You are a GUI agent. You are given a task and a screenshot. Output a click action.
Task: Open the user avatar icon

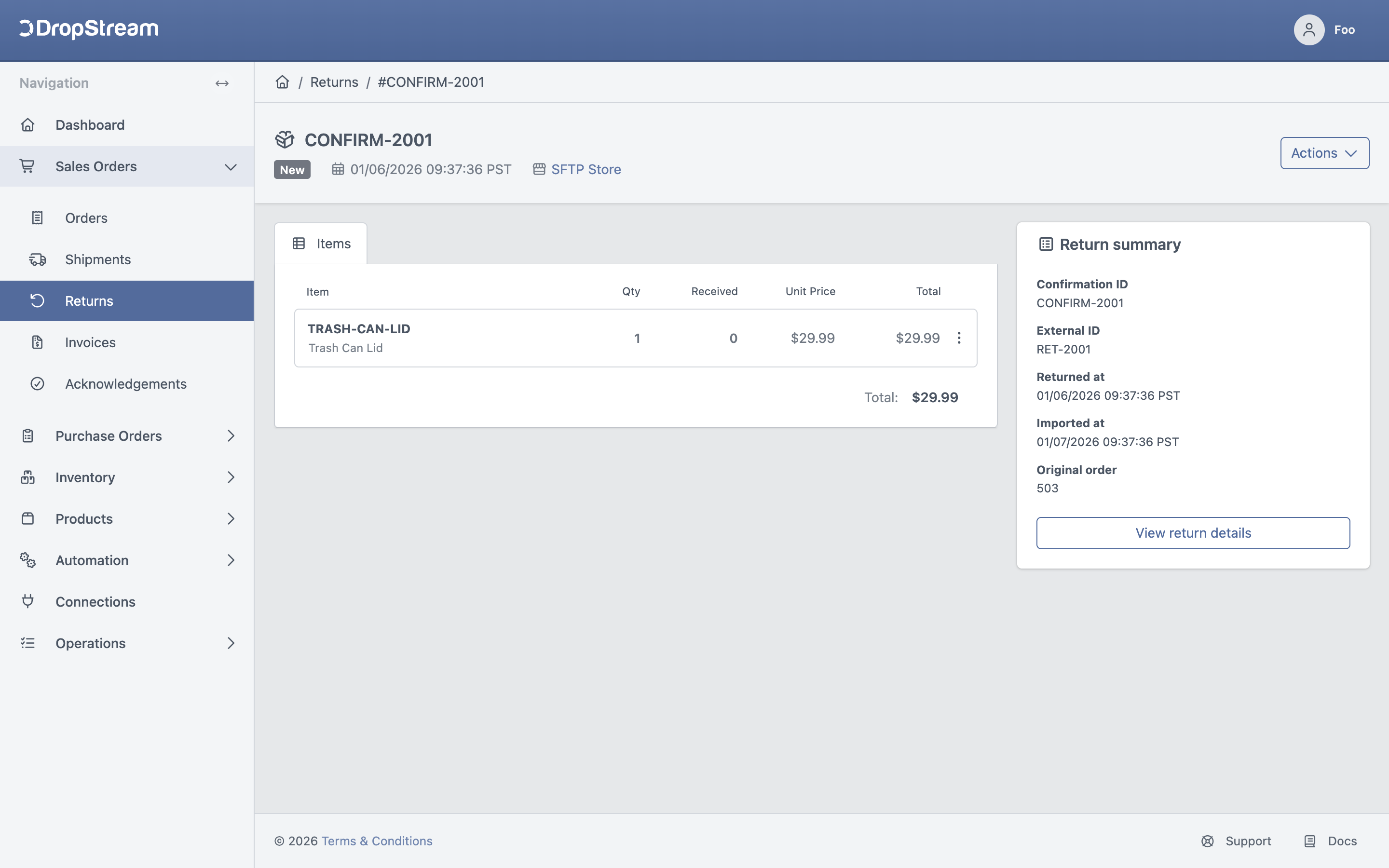click(1308, 30)
